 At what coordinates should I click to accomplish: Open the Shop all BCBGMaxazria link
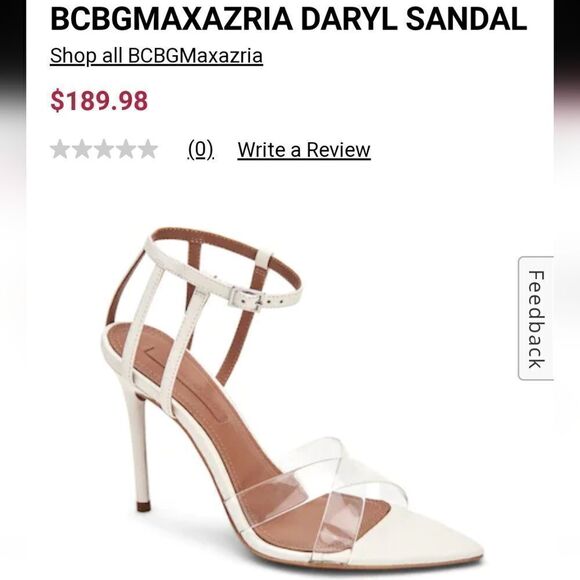pos(156,56)
